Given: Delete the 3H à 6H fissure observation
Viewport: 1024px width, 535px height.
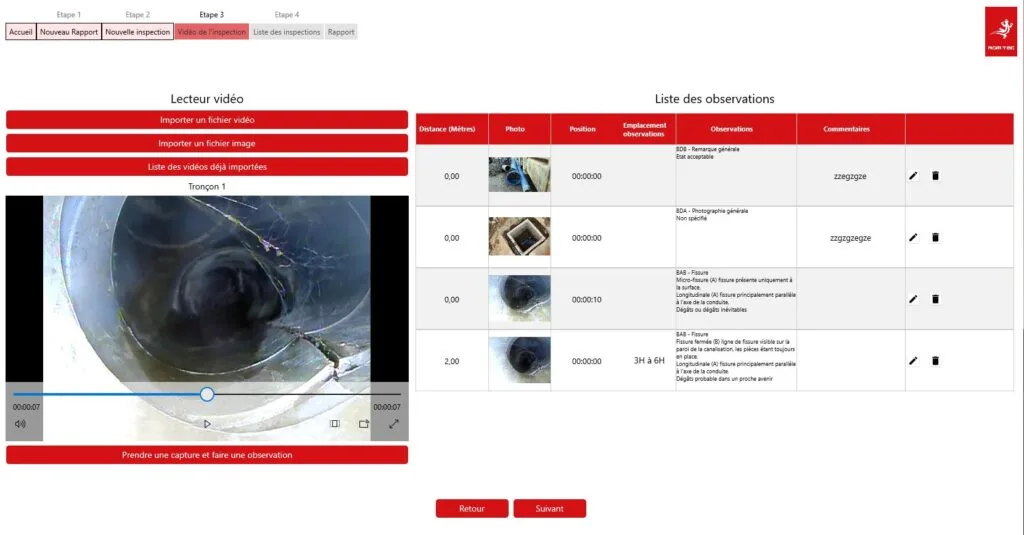Looking at the screenshot, I should (935, 361).
